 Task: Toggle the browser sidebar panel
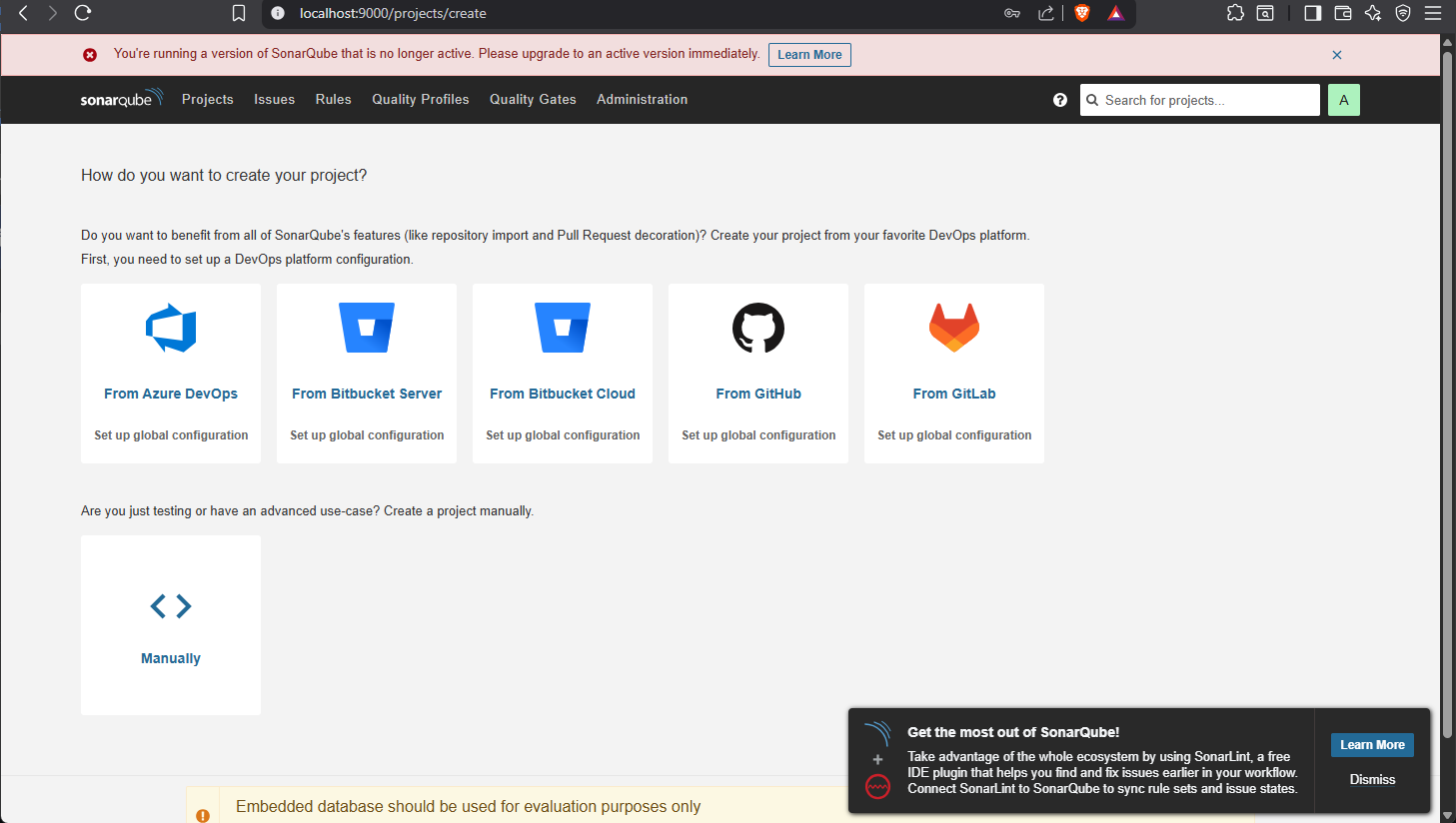[1312, 13]
